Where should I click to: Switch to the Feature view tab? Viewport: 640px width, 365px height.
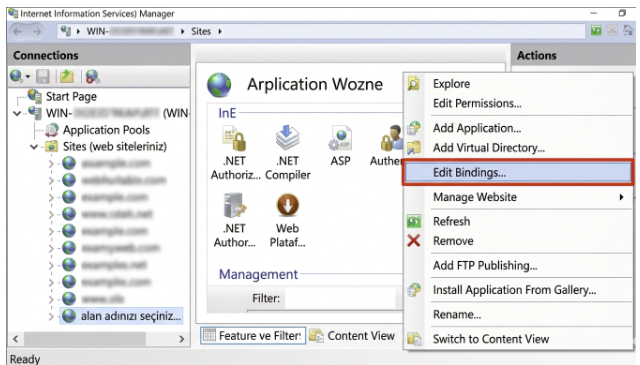[253, 336]
